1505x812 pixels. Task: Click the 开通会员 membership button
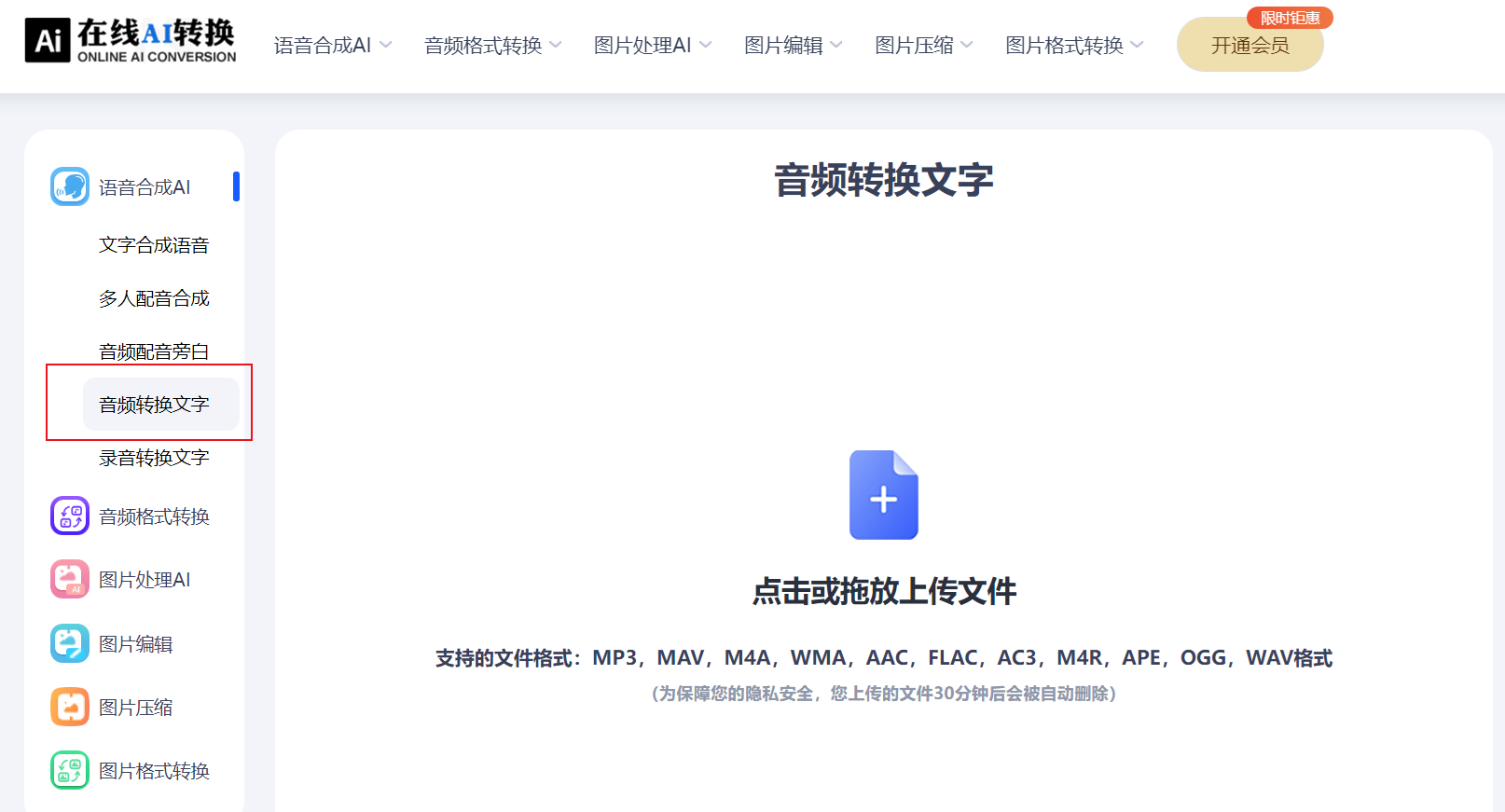[1250, 46]
